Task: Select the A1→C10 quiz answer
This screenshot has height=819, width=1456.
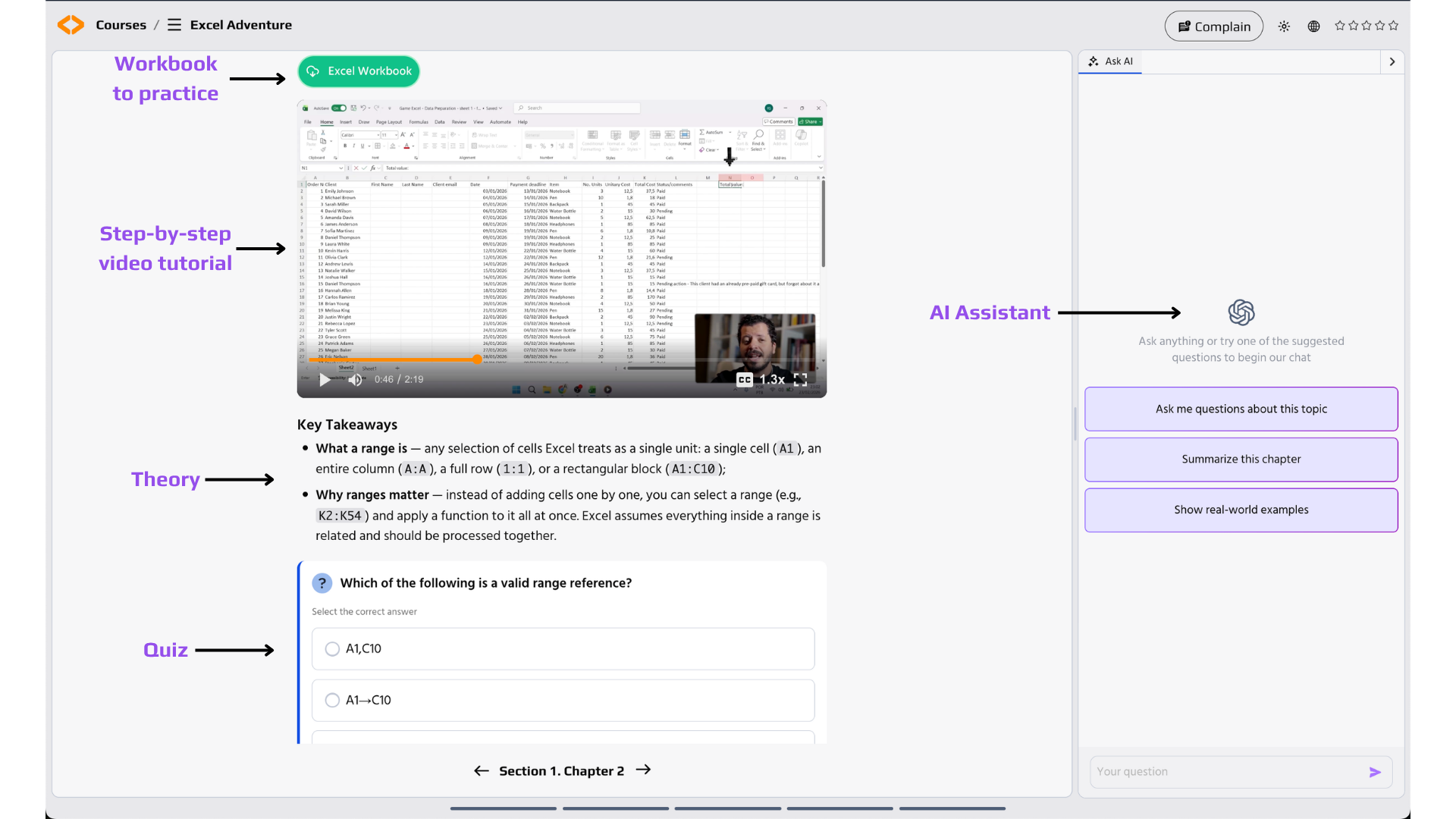Action: [x=563, y=701]
